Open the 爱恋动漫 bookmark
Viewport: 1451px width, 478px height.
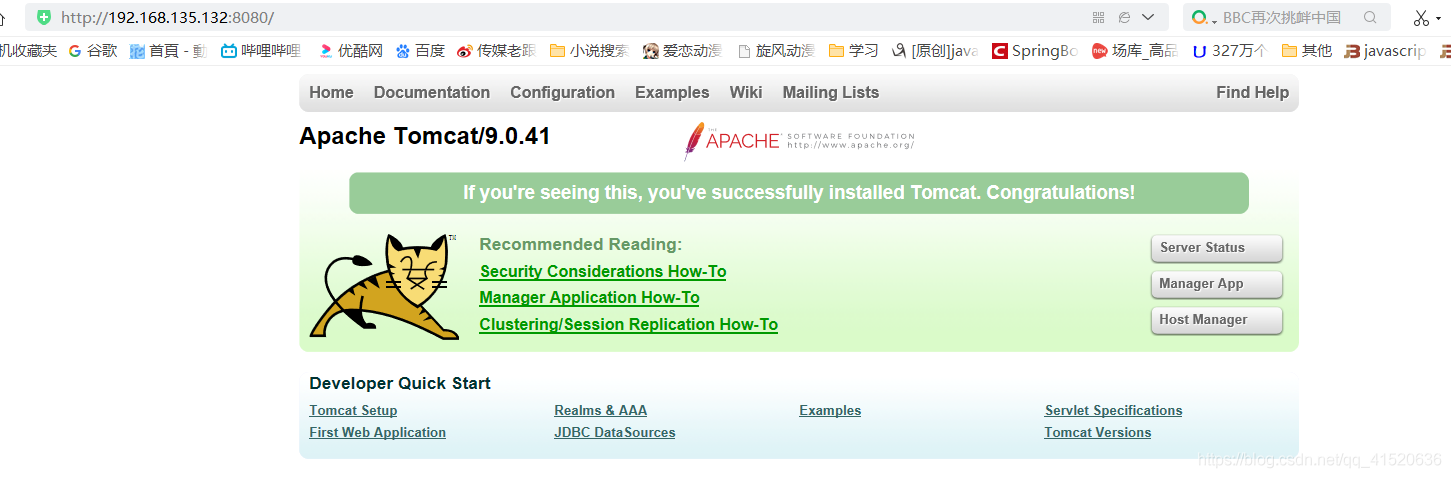coord(682,50)
